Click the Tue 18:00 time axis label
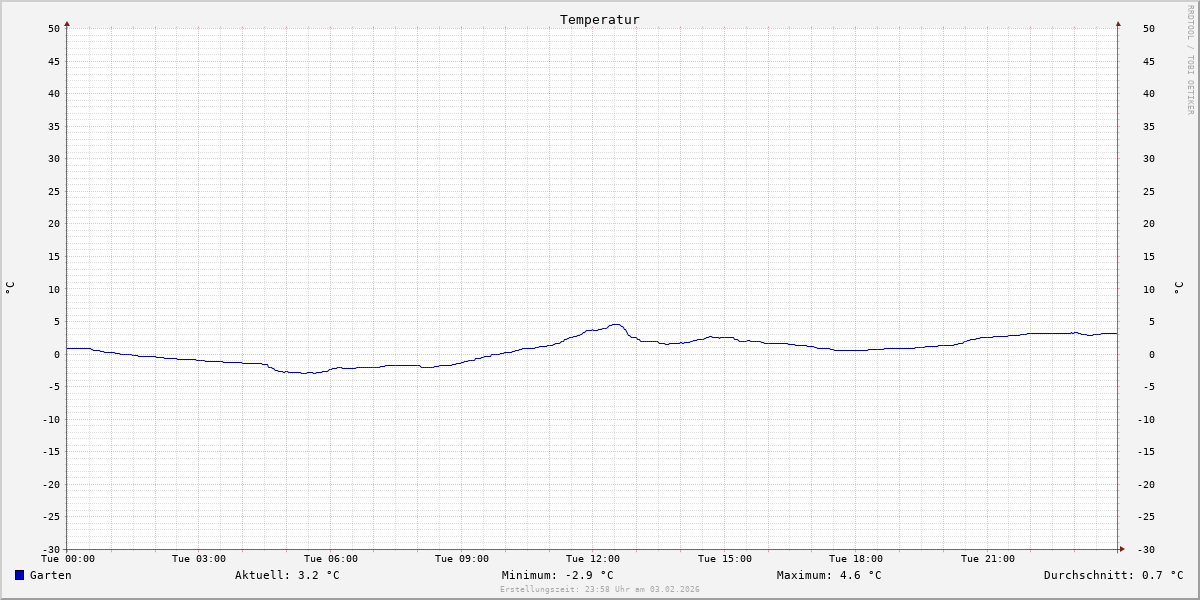Viewport: 1200px width, 600px height. [856, 559]
